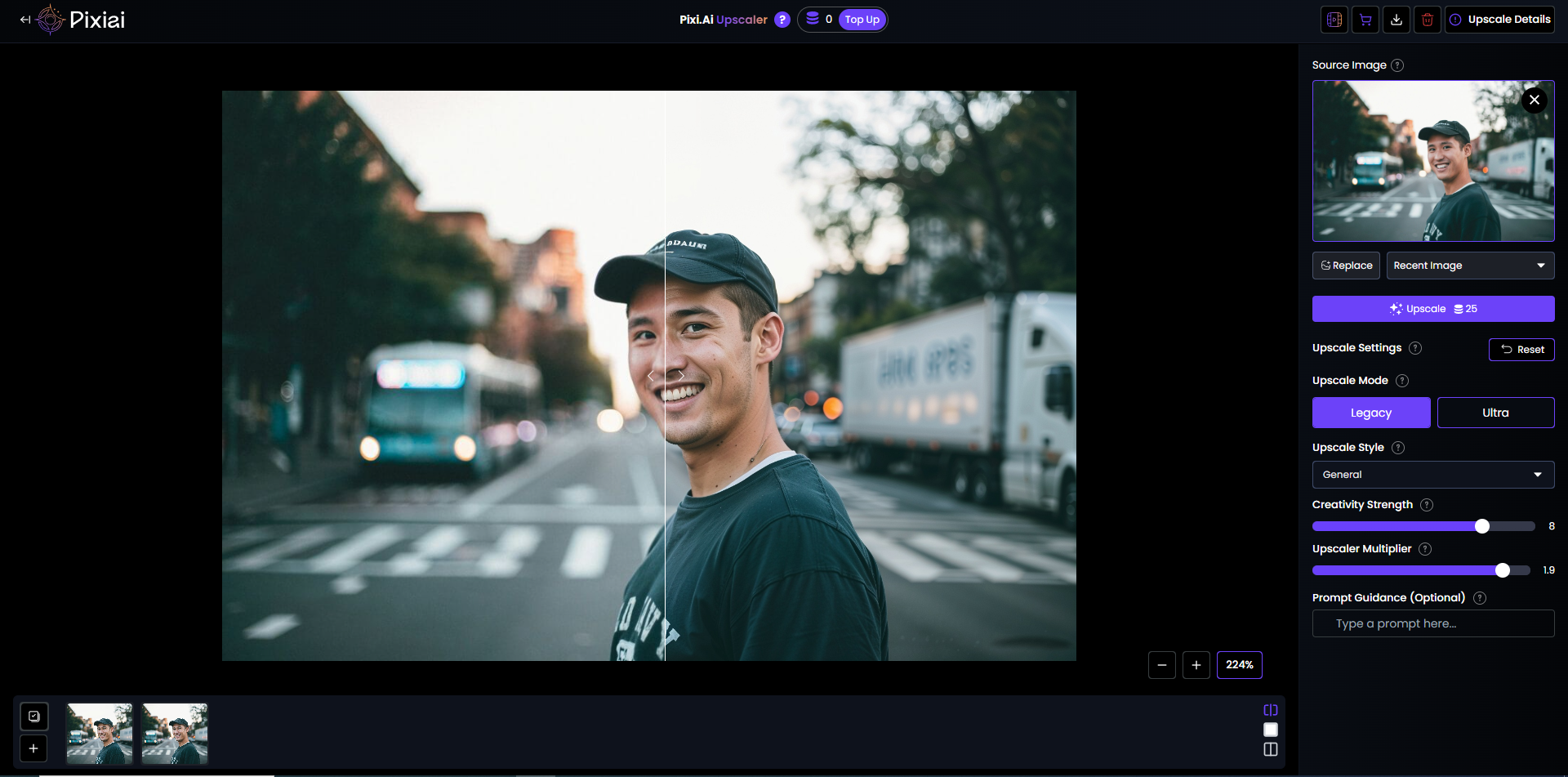Expand the Recent Image dropdown
The width and height of the screenshot is (1568, 777).
pos(1470,266)
